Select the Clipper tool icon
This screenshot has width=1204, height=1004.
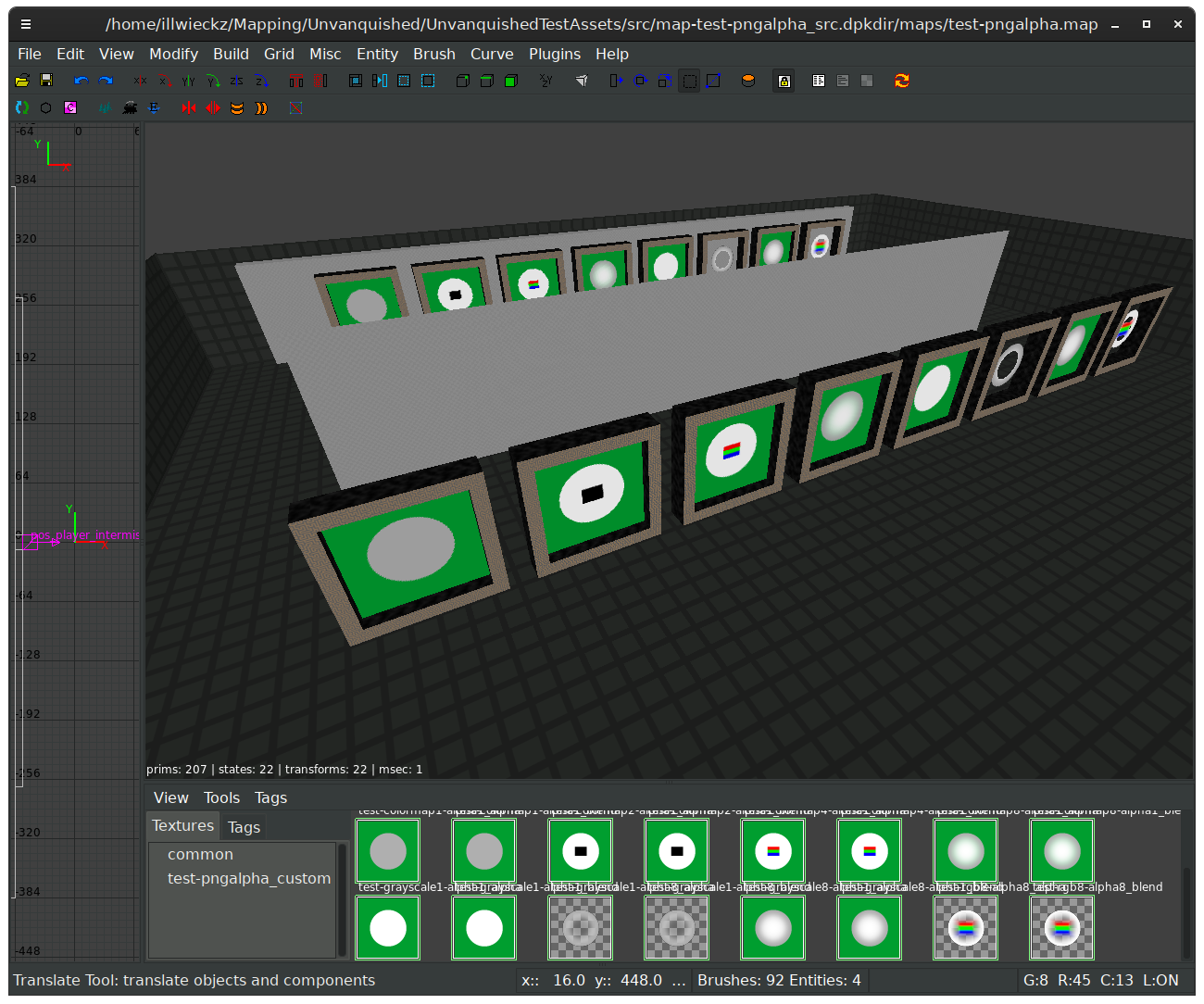tap(713, 81)
